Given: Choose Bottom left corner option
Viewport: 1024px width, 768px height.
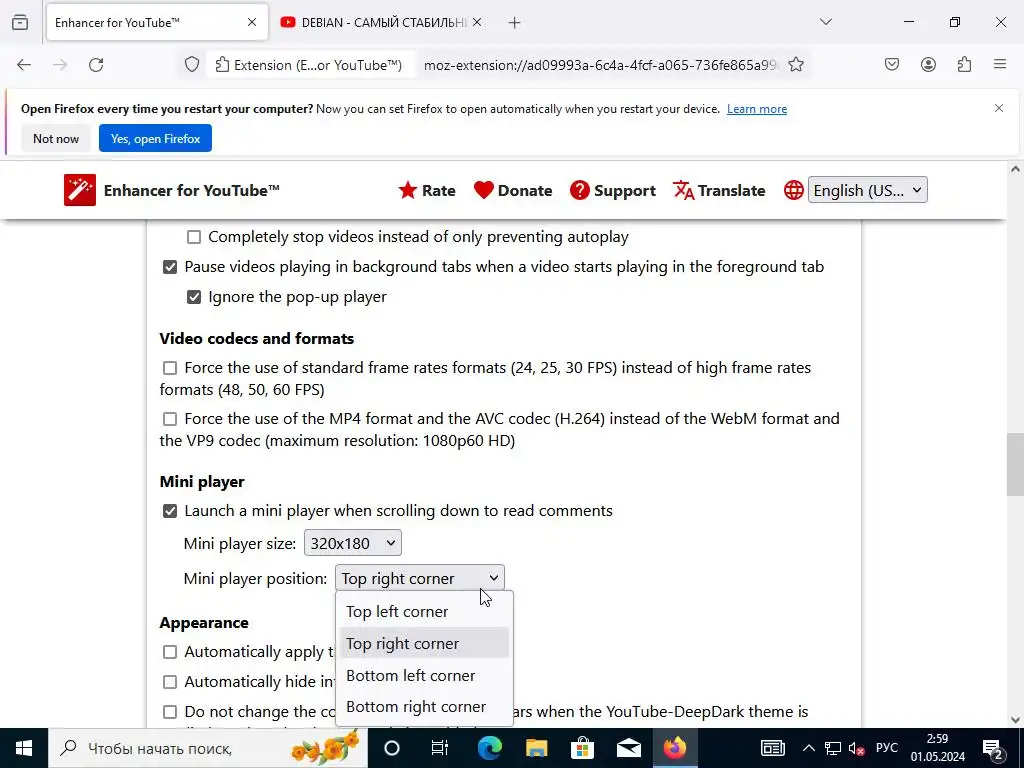Looking at the screenshot, I should 424,675.
